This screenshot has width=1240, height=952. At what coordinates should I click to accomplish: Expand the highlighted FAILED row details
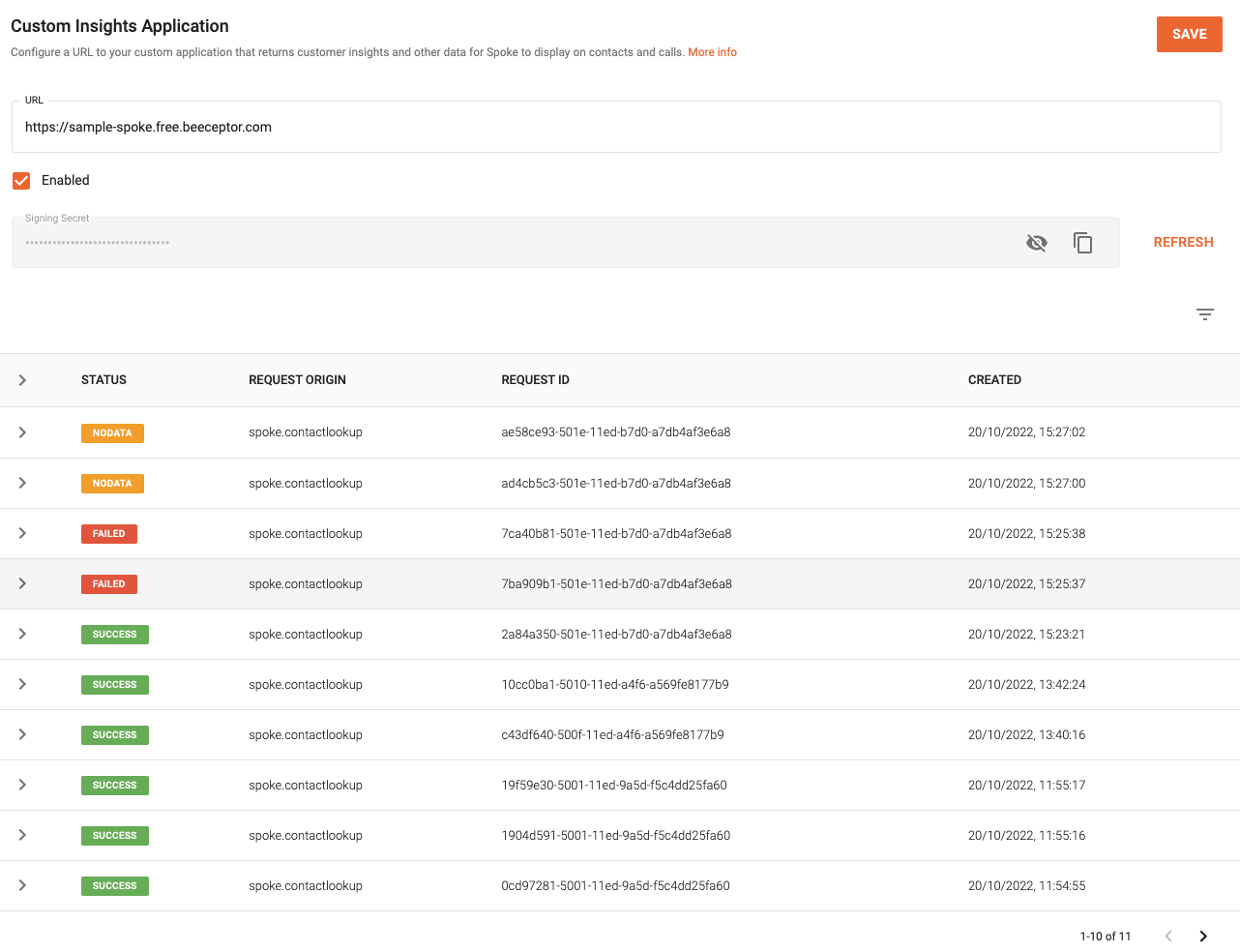[x=22, y=583]
